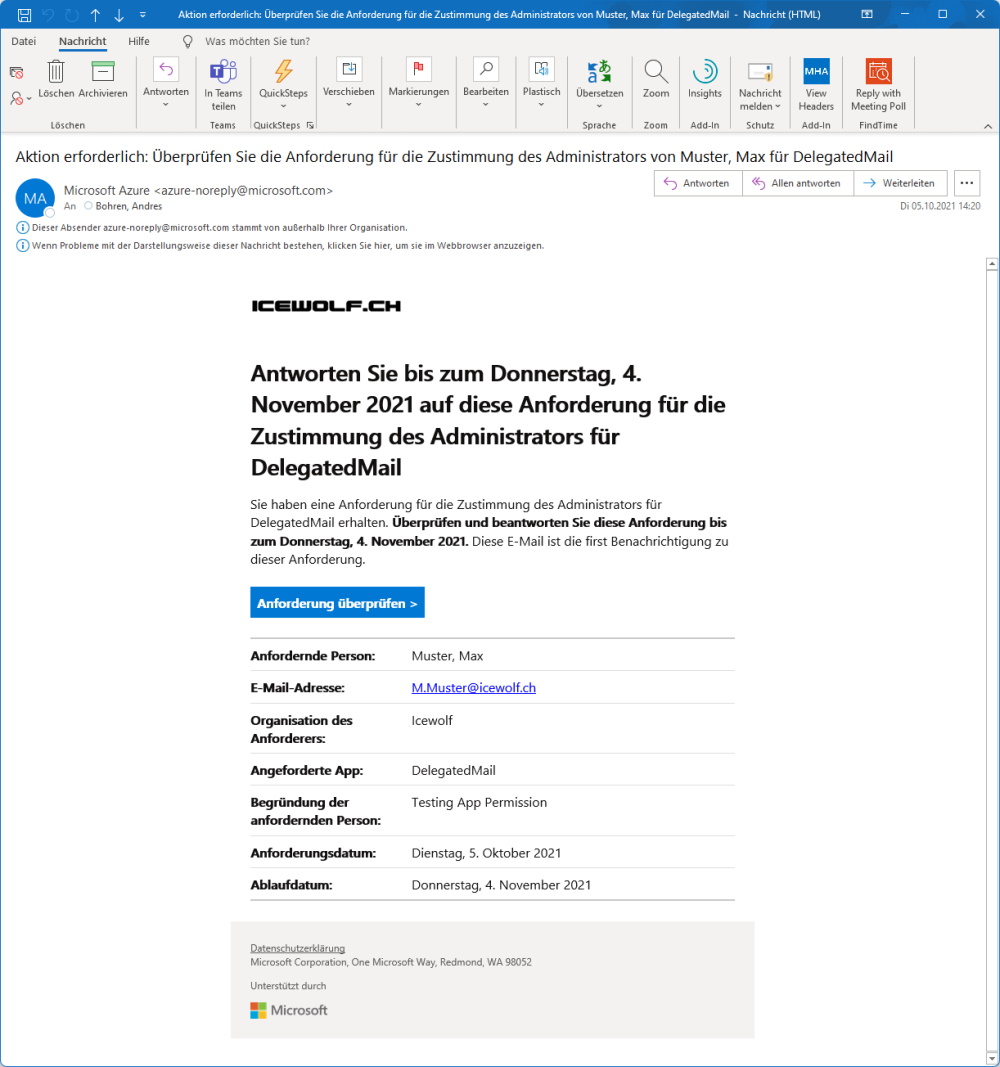Expand the Plastisch dropdown arrow

click(541, 104)
